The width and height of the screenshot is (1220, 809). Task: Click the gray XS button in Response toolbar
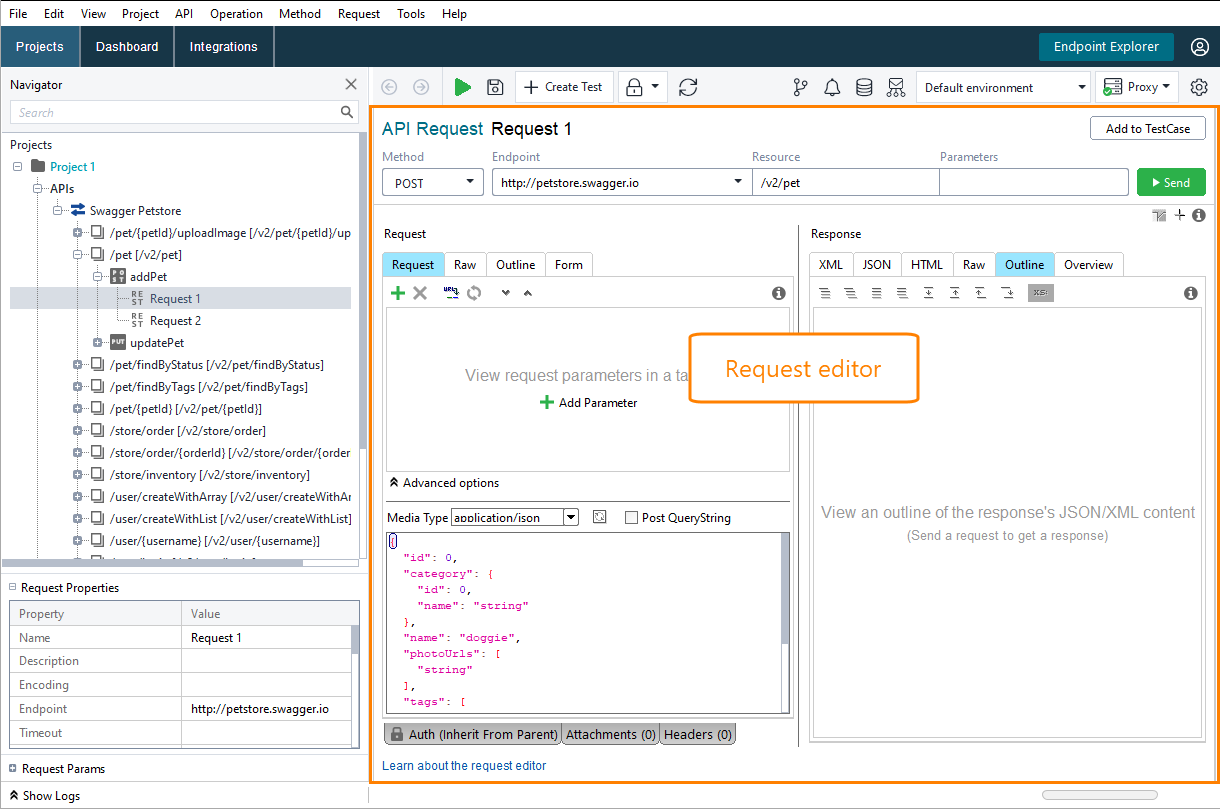pos(1041,293)
